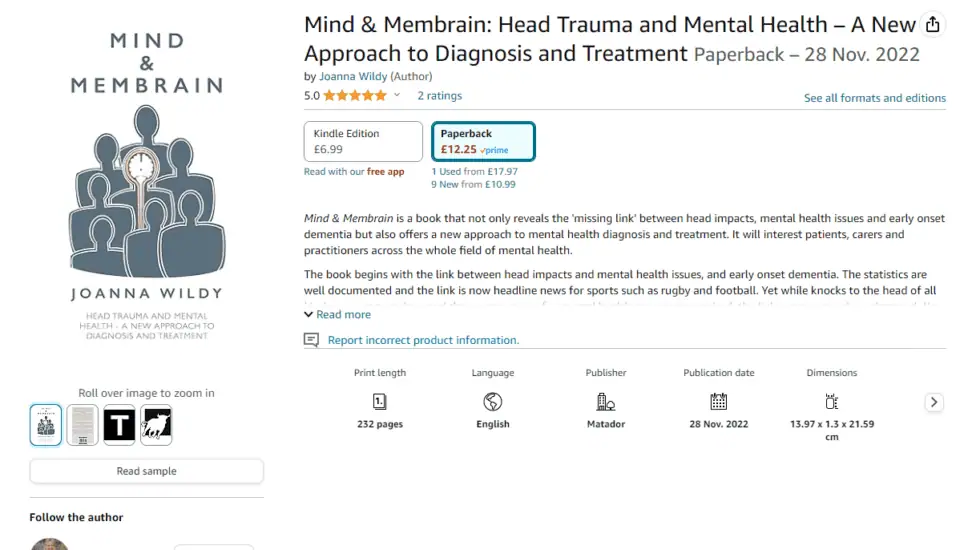
Task: Click the Publisher building icon
Action: (x=606, y=401)
